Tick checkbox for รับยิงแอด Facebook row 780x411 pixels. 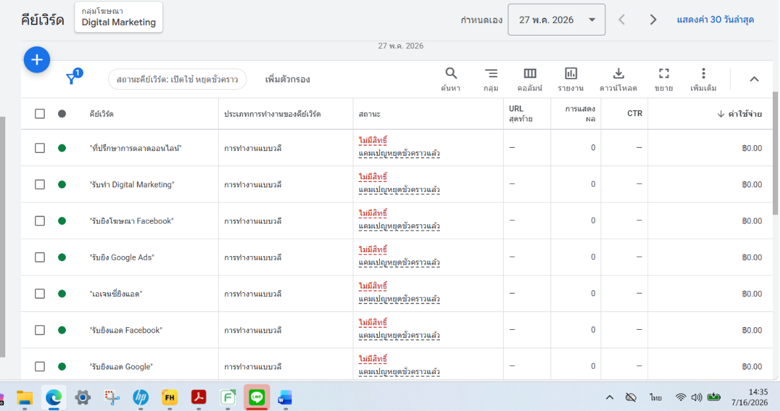click(x=40, y=330)
